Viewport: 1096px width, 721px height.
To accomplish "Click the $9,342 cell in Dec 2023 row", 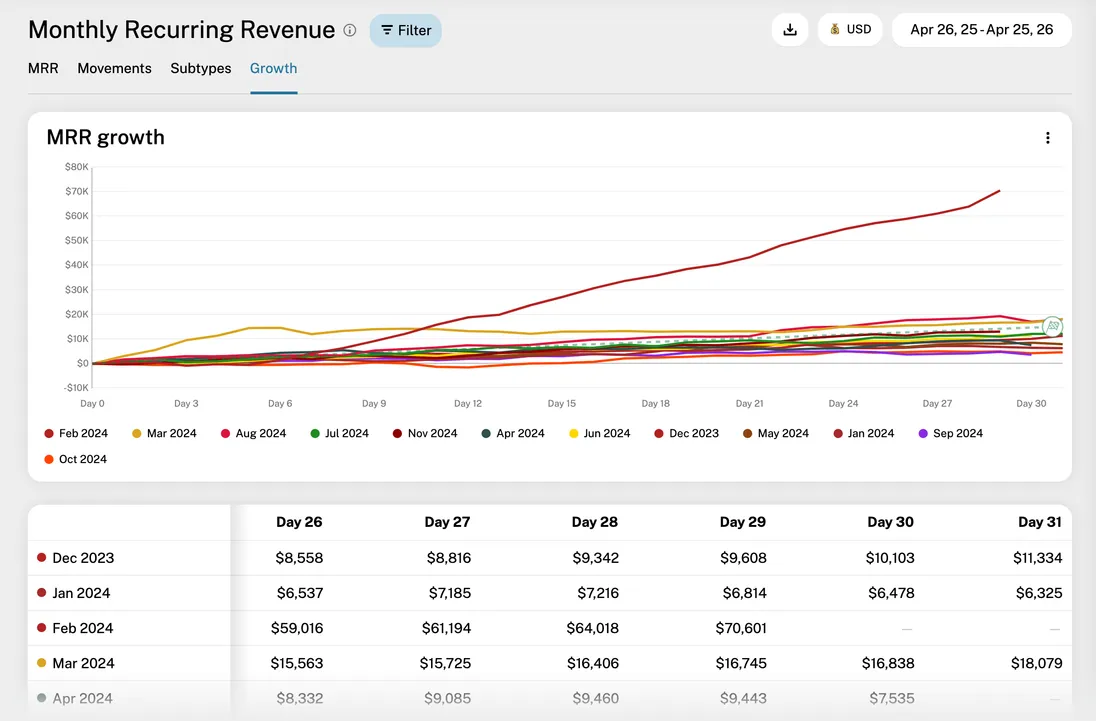I will [596, 558].
